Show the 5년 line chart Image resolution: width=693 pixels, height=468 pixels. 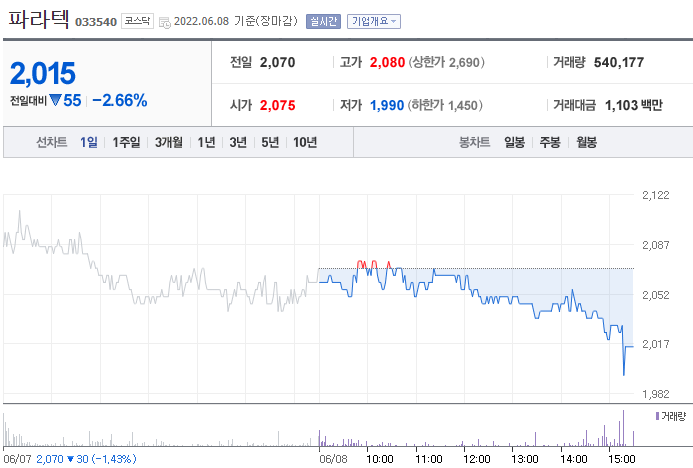[270, 142]
